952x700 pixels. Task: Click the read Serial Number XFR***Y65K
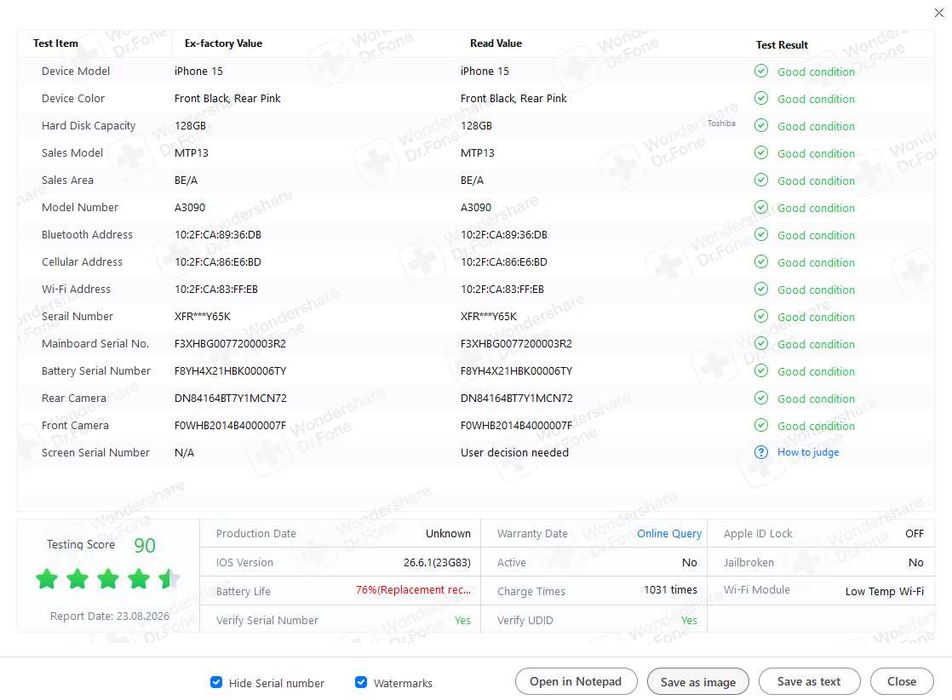click(x=489, y=316)
